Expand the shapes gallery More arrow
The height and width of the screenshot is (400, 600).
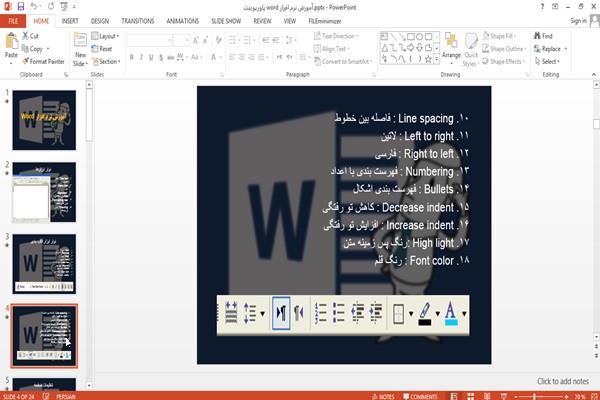point(437,59)
